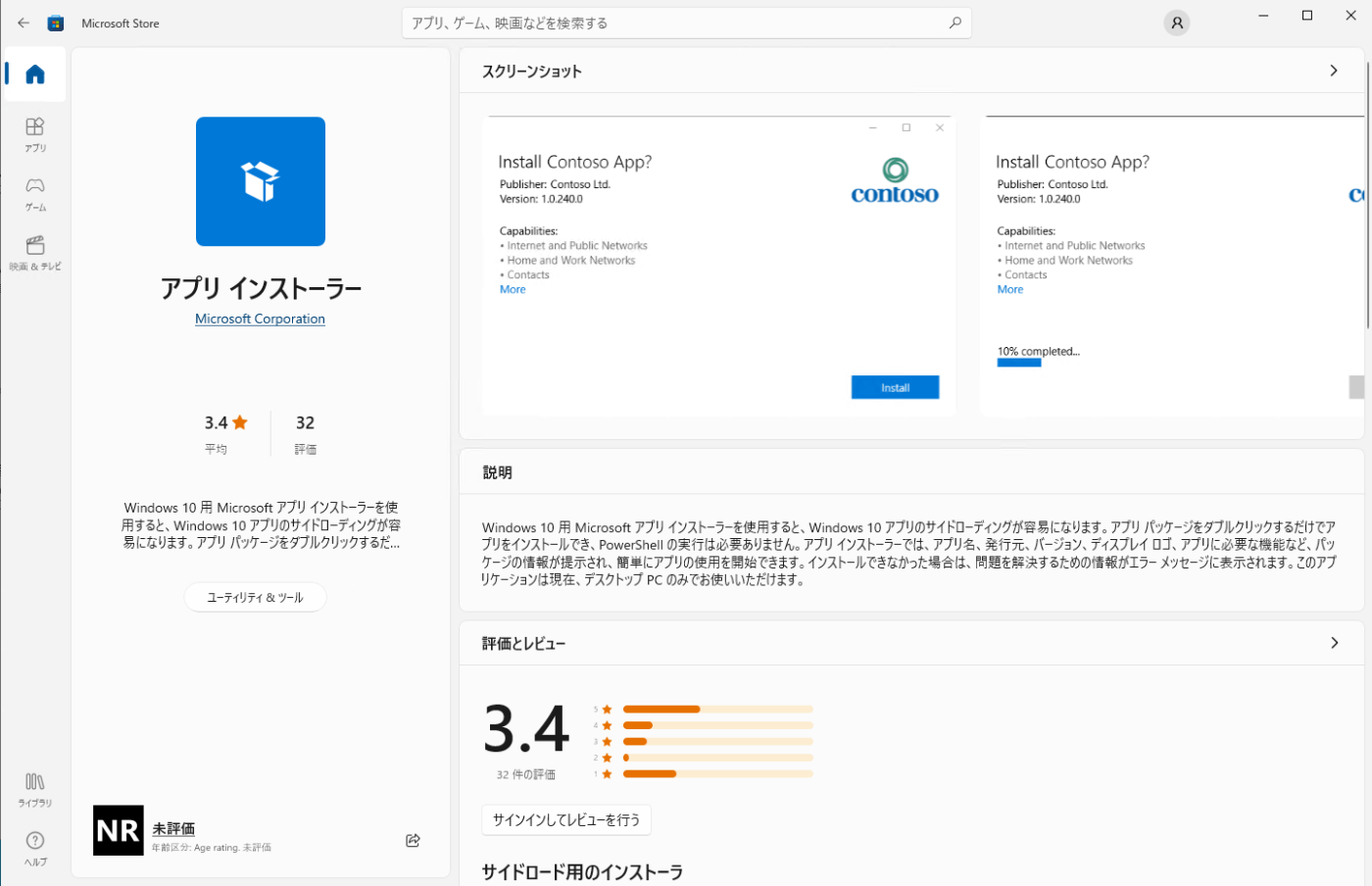Go back with the back arrow
The height and width of the screenshot is (886, 1372).
coord(24,23)
